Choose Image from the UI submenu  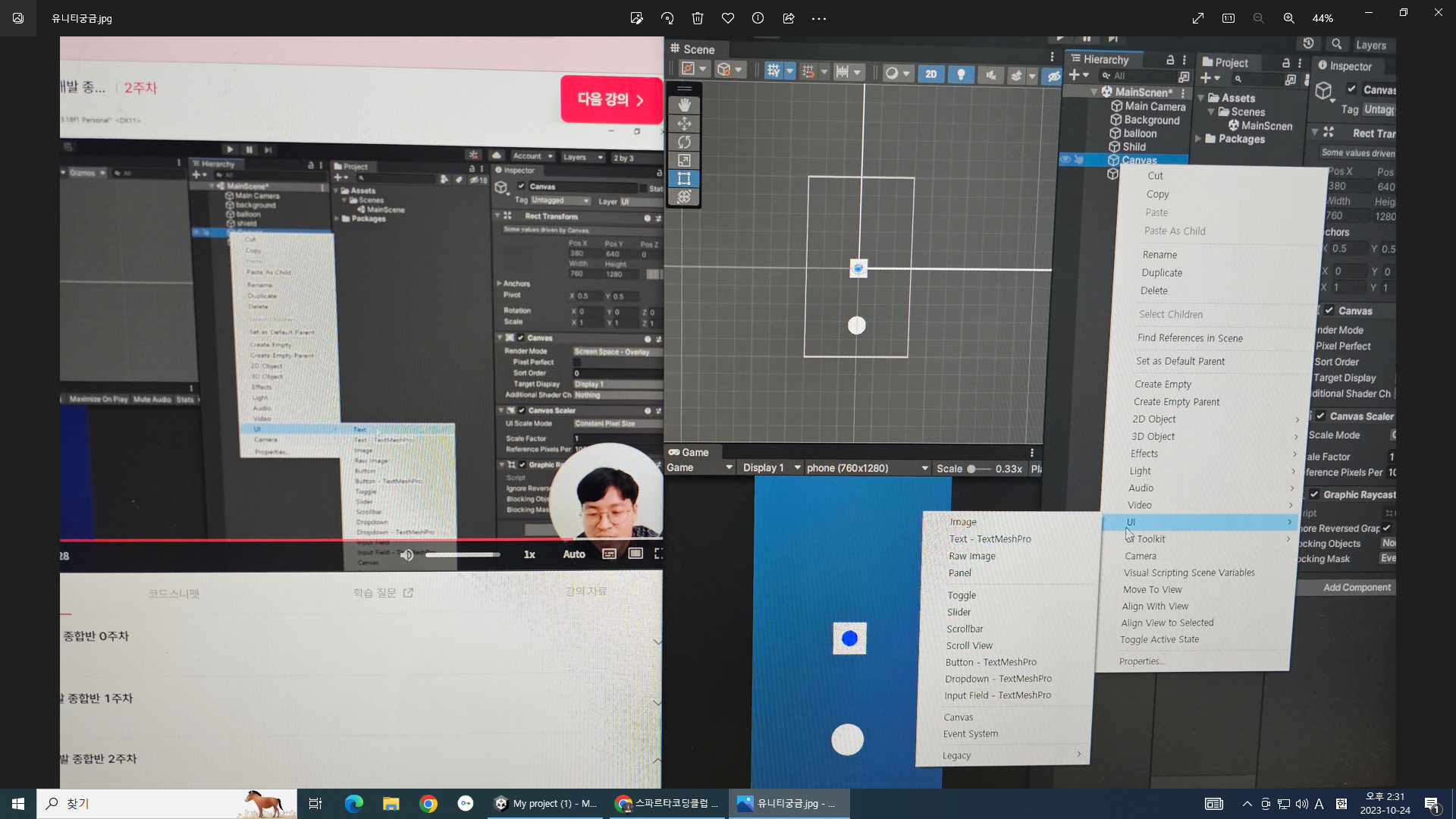963,522
